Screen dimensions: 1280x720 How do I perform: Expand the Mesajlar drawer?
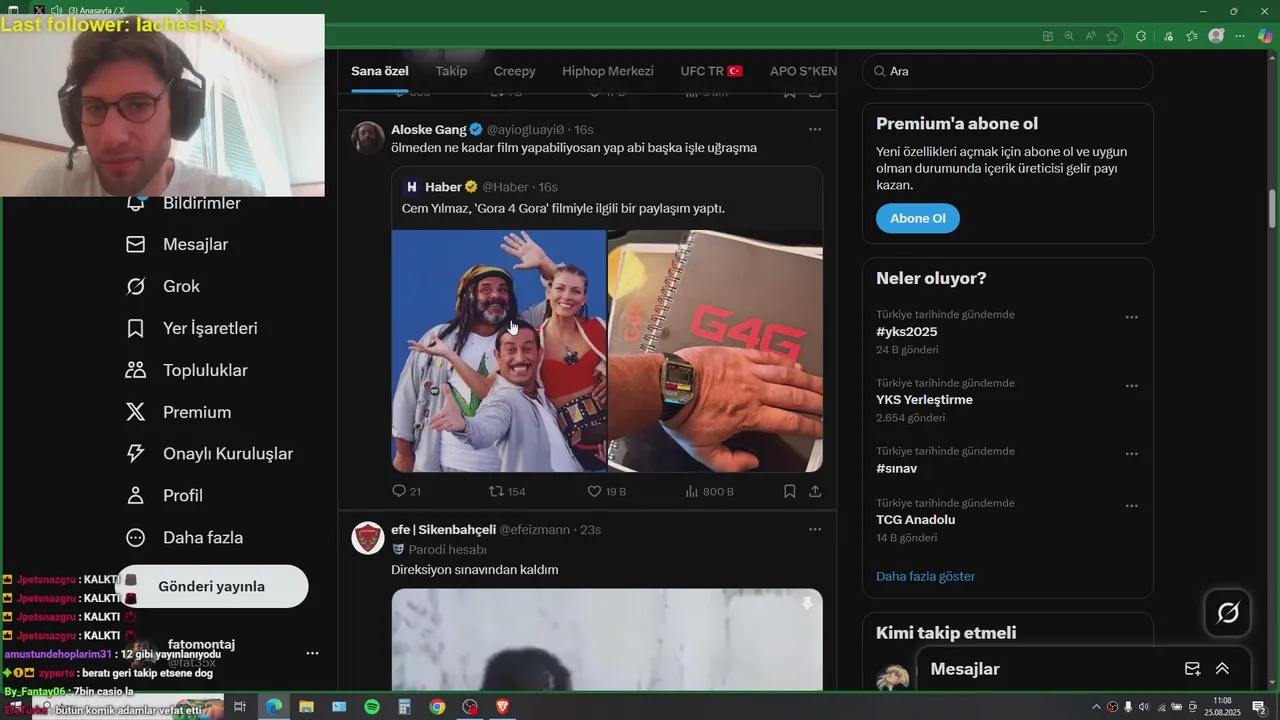pos(1222,669)
